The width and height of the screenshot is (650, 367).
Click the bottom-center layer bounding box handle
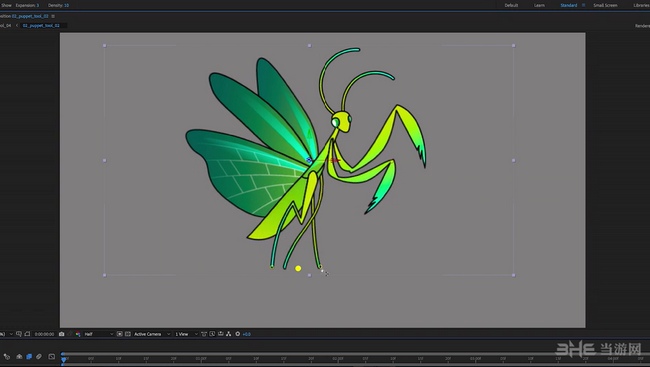point(309,275)
